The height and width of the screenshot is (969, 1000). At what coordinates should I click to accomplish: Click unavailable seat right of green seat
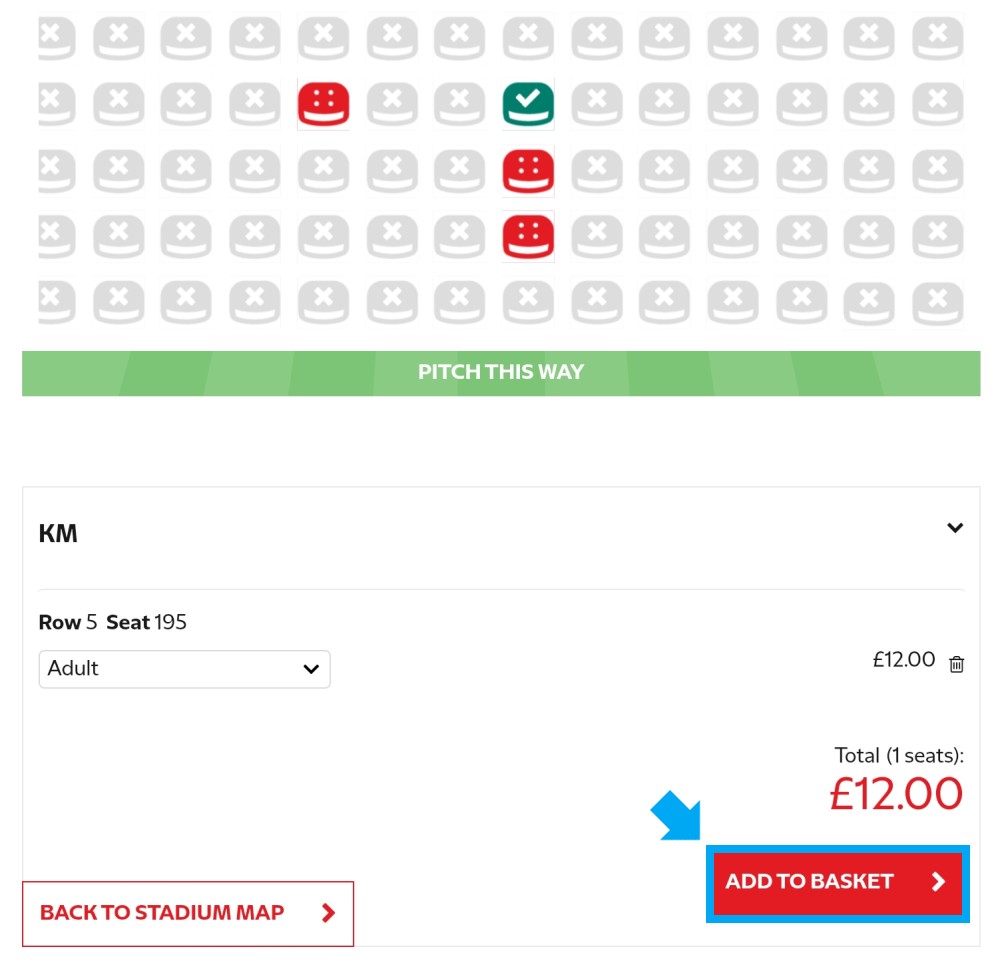(596, 103)
